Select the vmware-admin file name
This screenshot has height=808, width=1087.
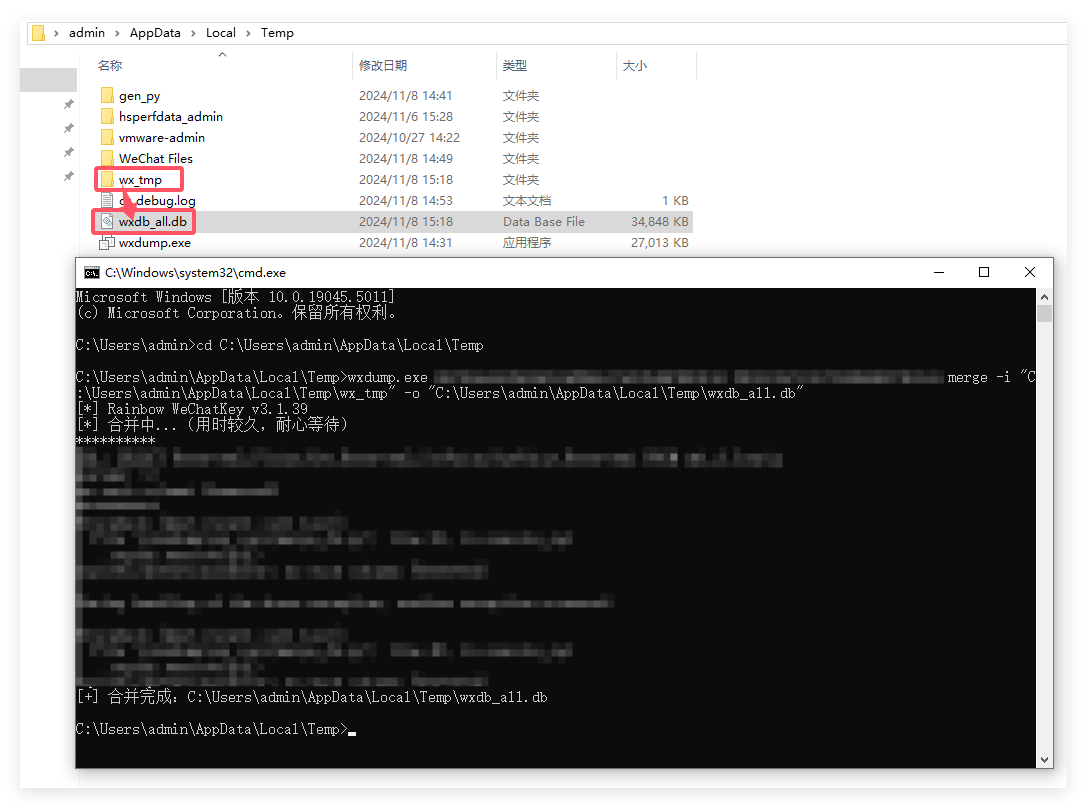point(162,137)
